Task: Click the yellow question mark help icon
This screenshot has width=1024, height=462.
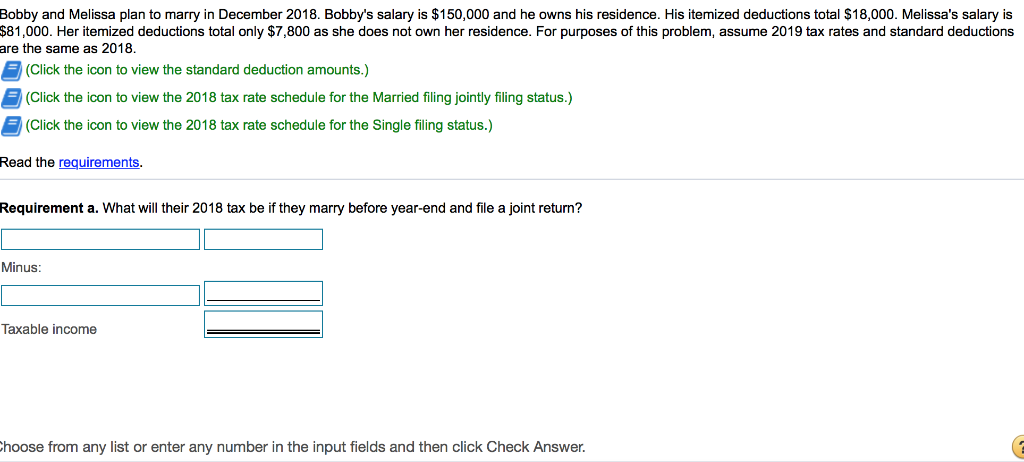Action: 1014,448
